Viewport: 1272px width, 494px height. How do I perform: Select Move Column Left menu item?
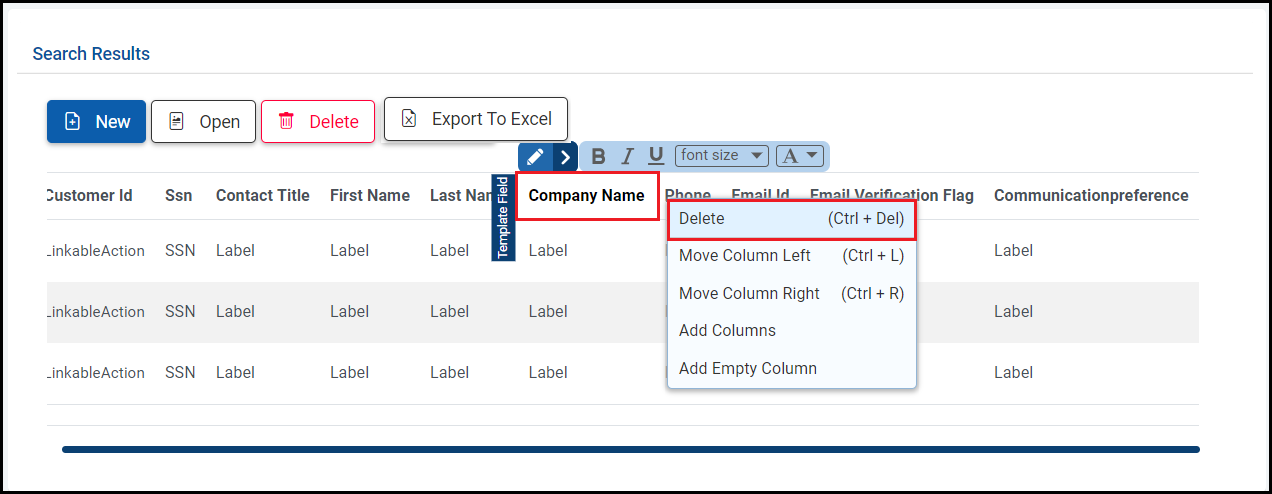791,255
